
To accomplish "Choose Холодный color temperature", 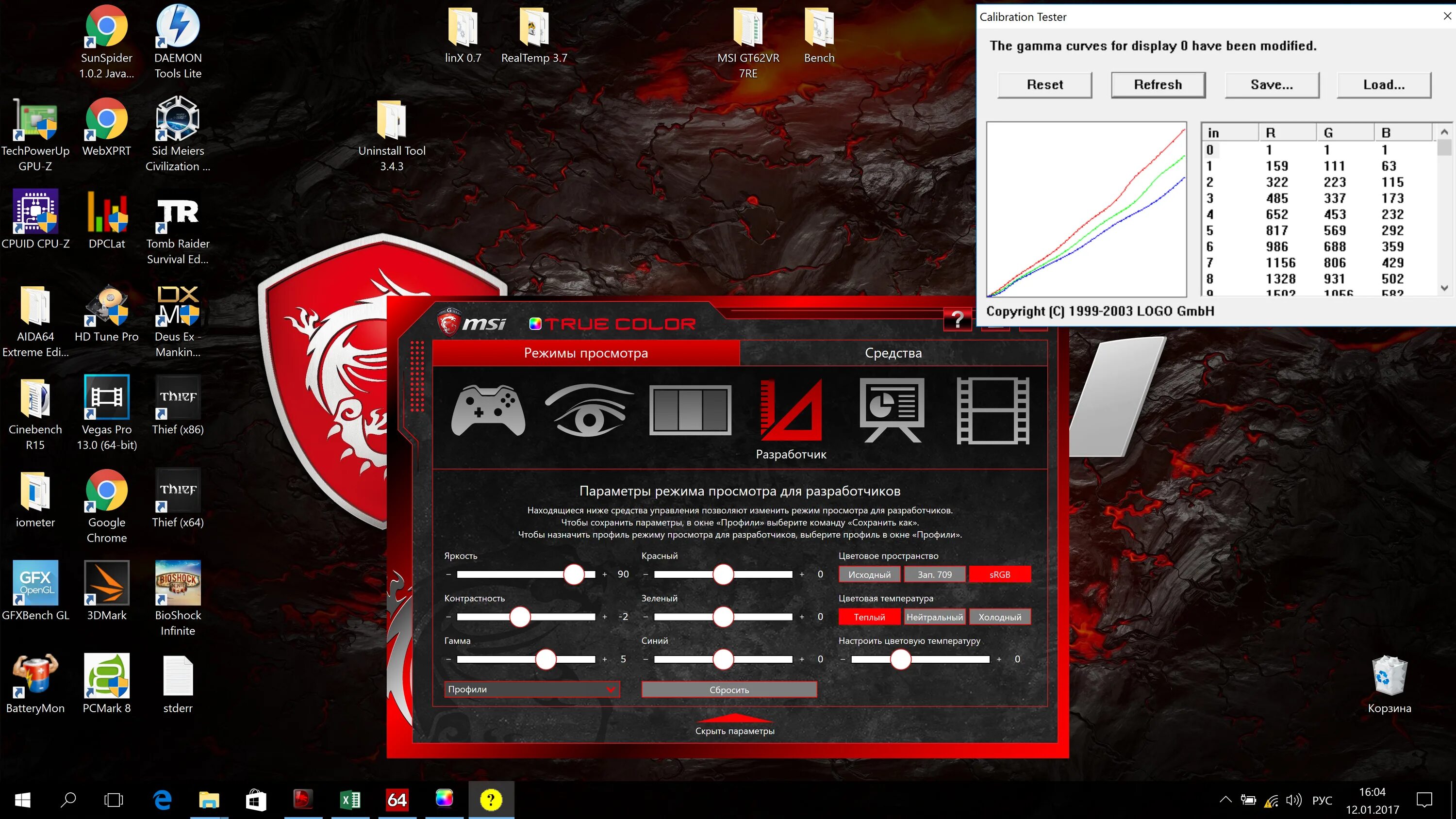I will 1000,617.
